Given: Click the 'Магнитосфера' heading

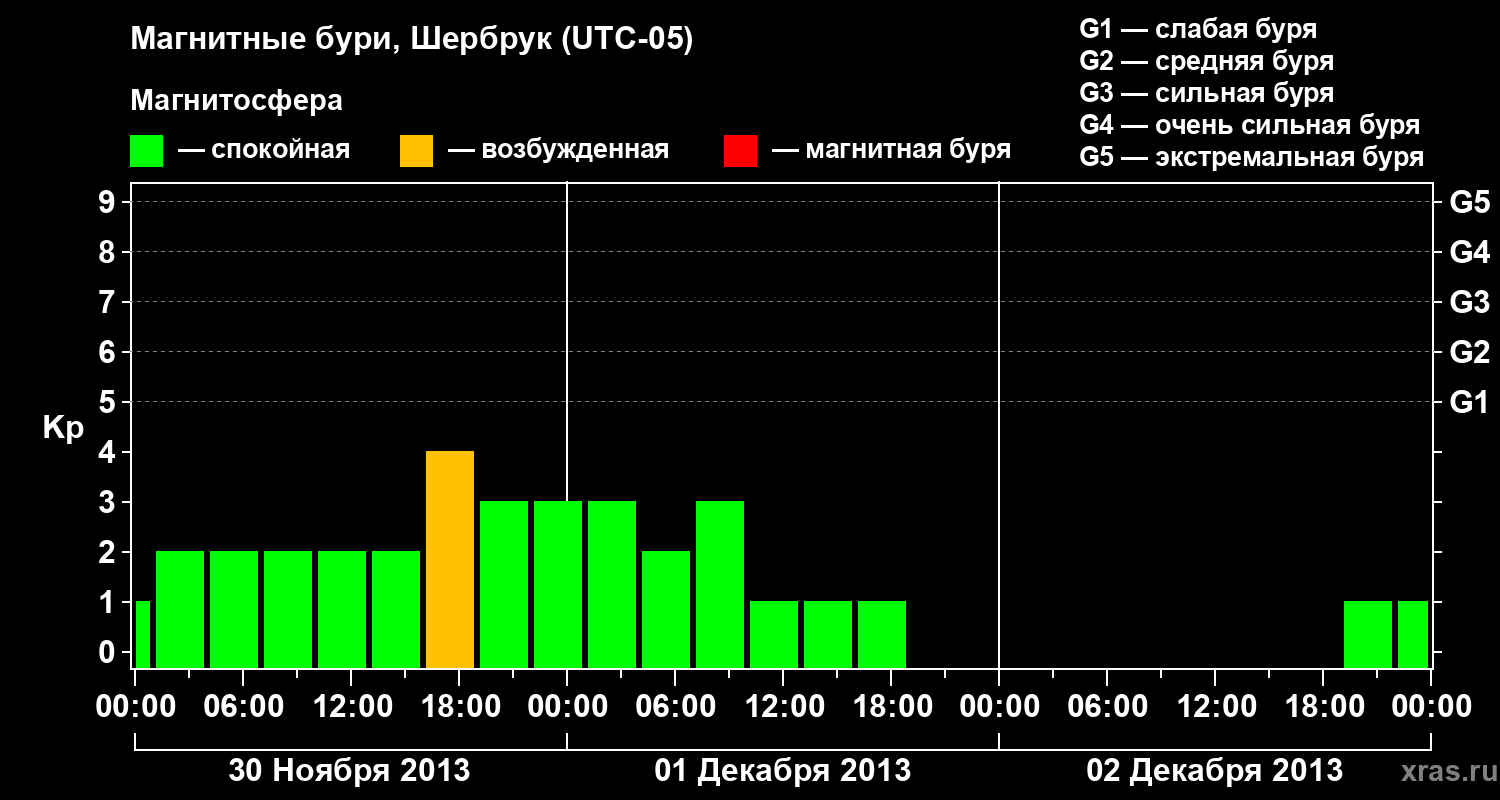Looking at the screenshot, I should tap(236, 101).
